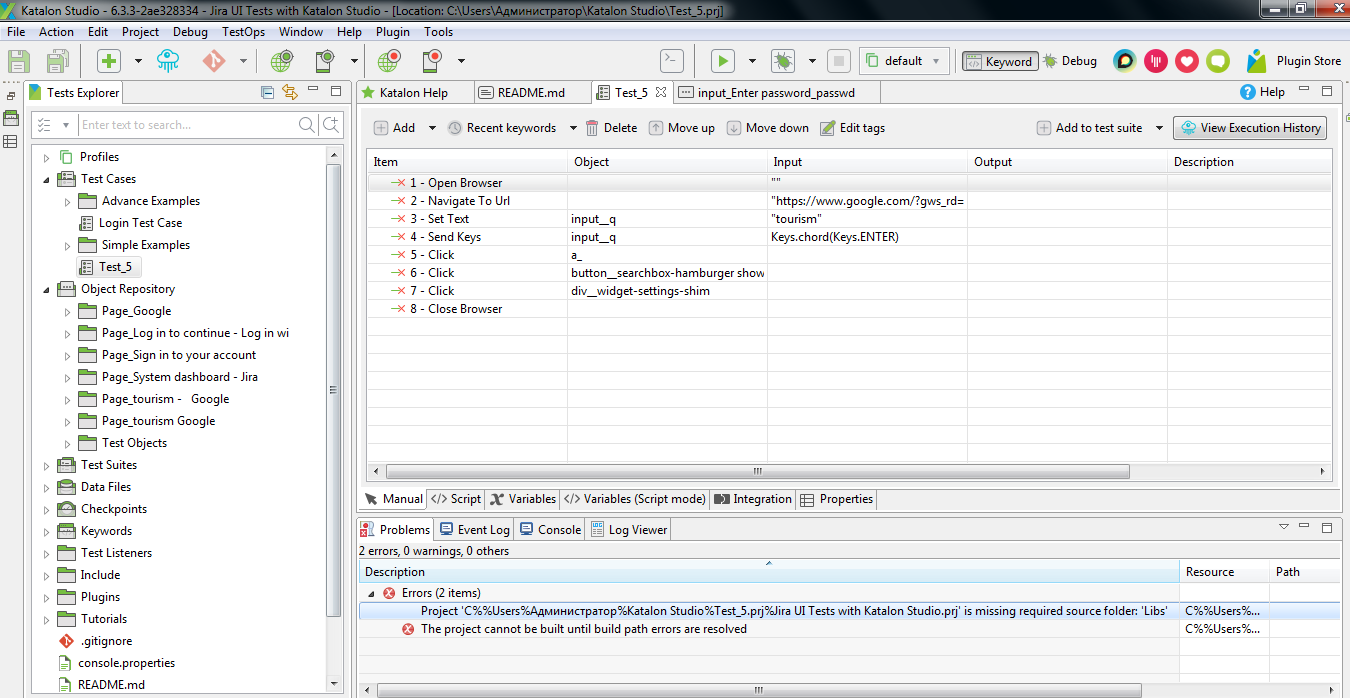The image size is (1350, 698).
Task: Click Add to test suite button
Action: [1089, 128]
